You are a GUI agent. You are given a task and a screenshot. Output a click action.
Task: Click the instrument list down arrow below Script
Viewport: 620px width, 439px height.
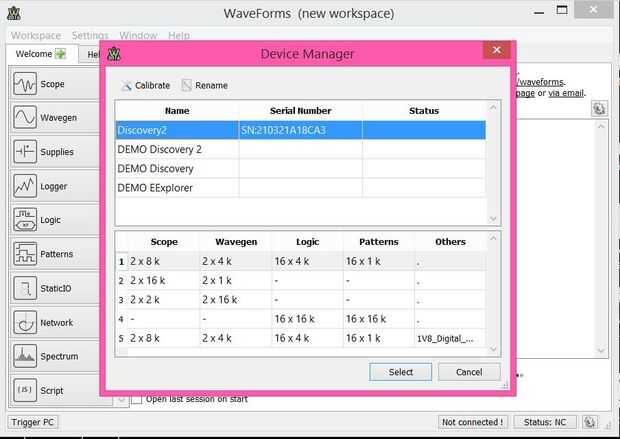[121, 401]
